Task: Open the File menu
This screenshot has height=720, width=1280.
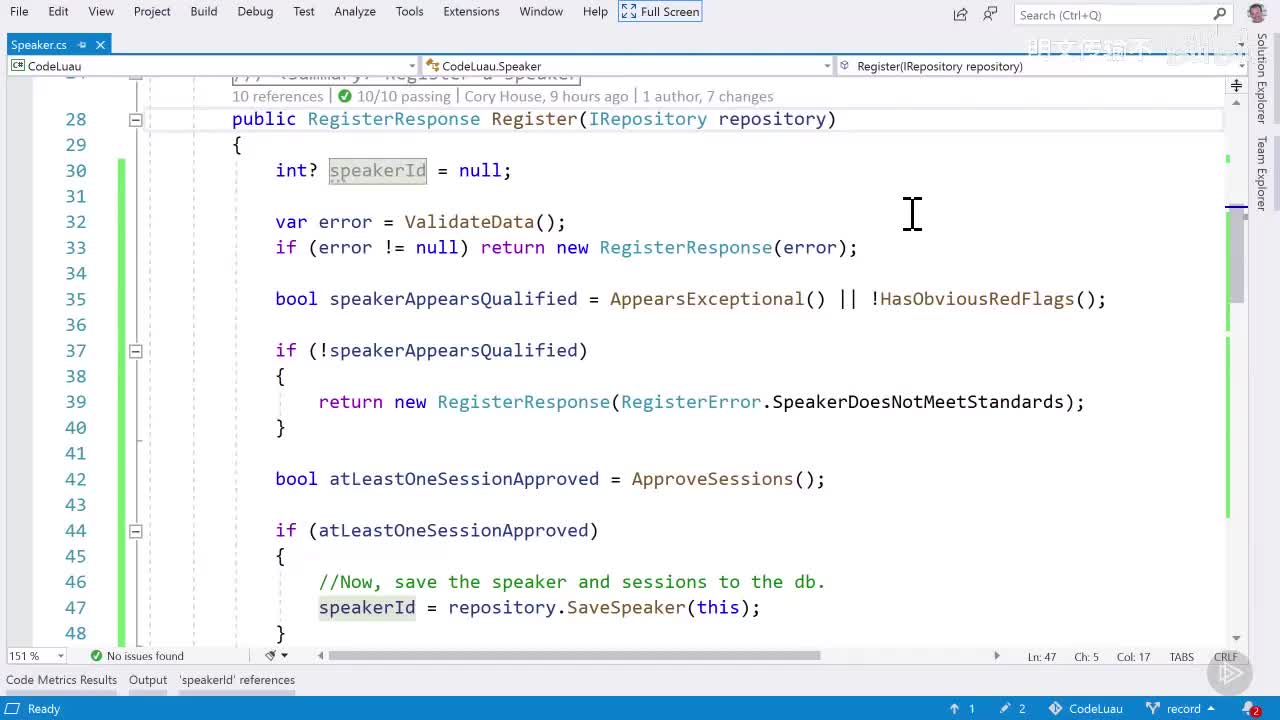Action: pos(19,11)
